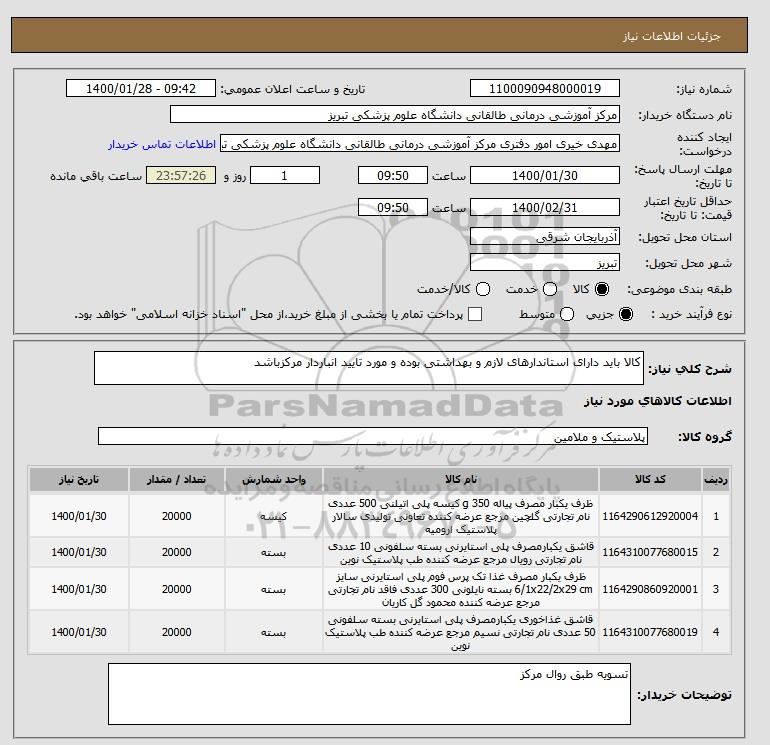Click product code 1164310077680015
This screenshot has width=770, height=745.
(650, 552)
